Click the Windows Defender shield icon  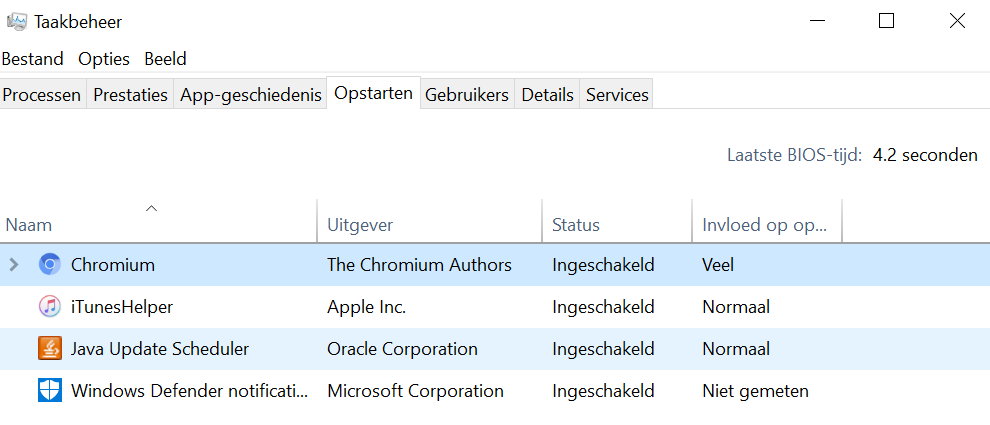(x=49, y=391)
